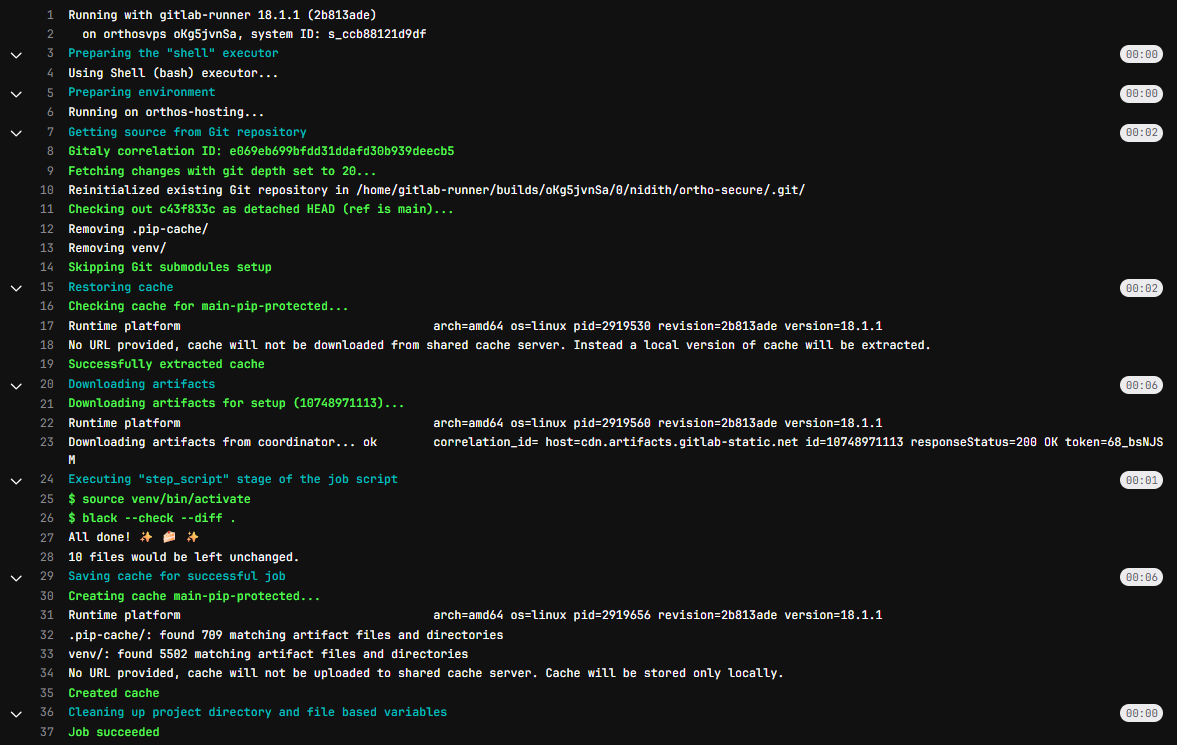This screenshot has height=745, width=1177.
Task: Collapse the Saving cache for successful job section
Action: point(16,578)
